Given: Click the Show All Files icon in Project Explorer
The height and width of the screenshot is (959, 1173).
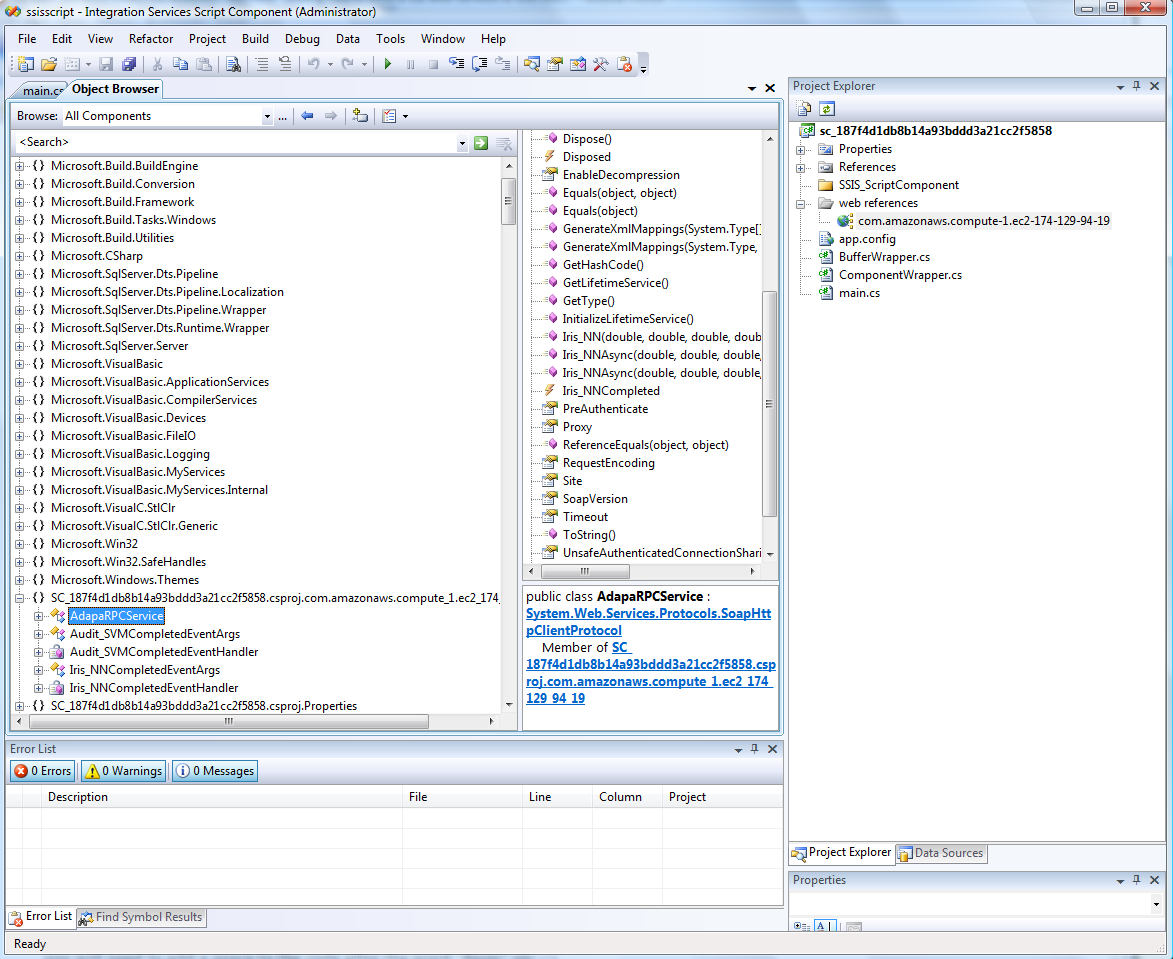Looking at the screenshot, I should [804, 108].
